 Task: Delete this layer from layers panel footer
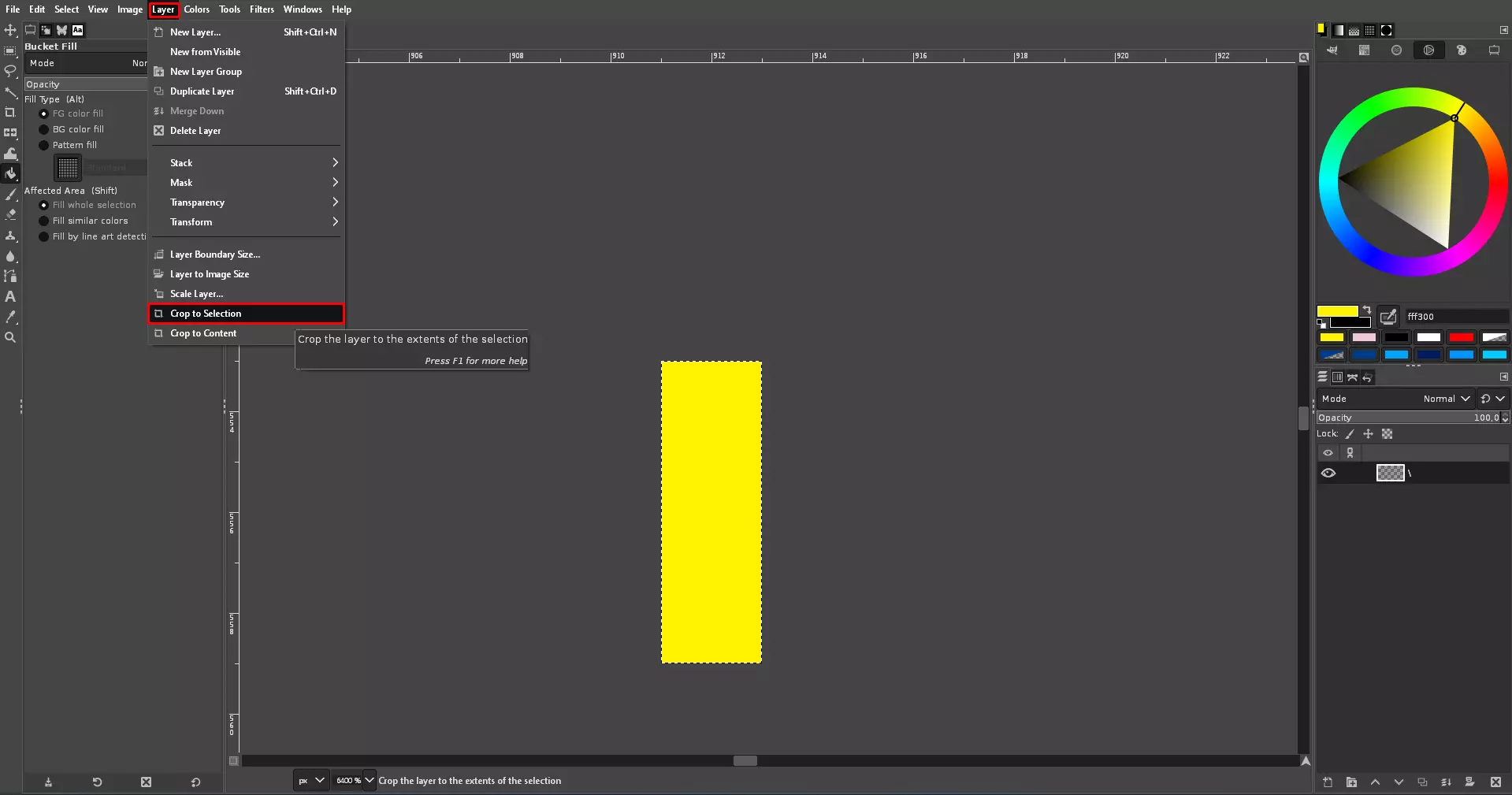point(1495,782)
